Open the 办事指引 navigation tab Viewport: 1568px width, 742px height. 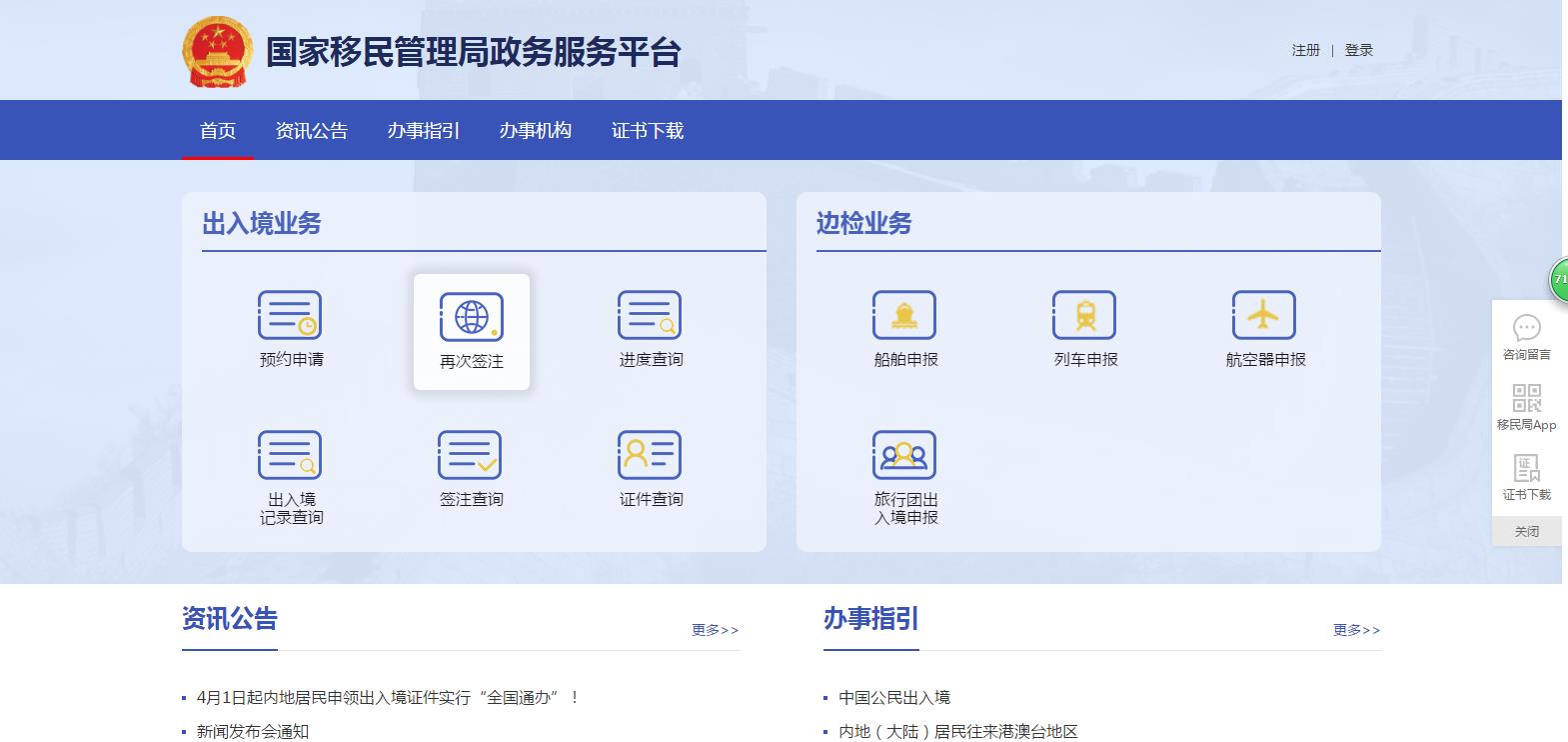click(424, 131)
